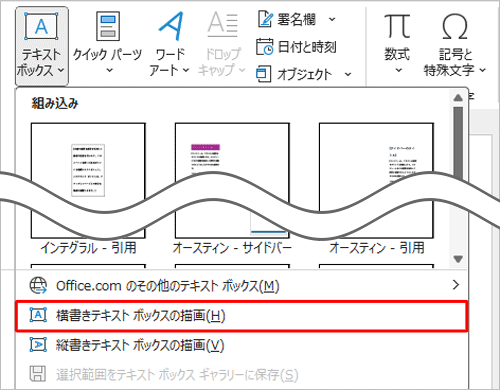Click the WordArt (ワードアート) icon
The height and width of the screenshot is (390, 500).
[171, 26]
